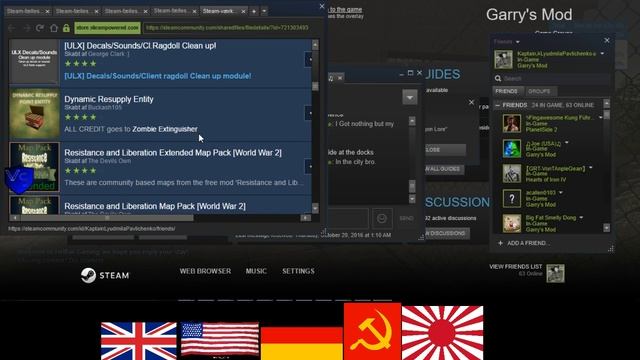Viewport: 640px width, 360px height.
Task: Follow blue ULX Client ragdoll module link
Action: (x=158, y=76)
